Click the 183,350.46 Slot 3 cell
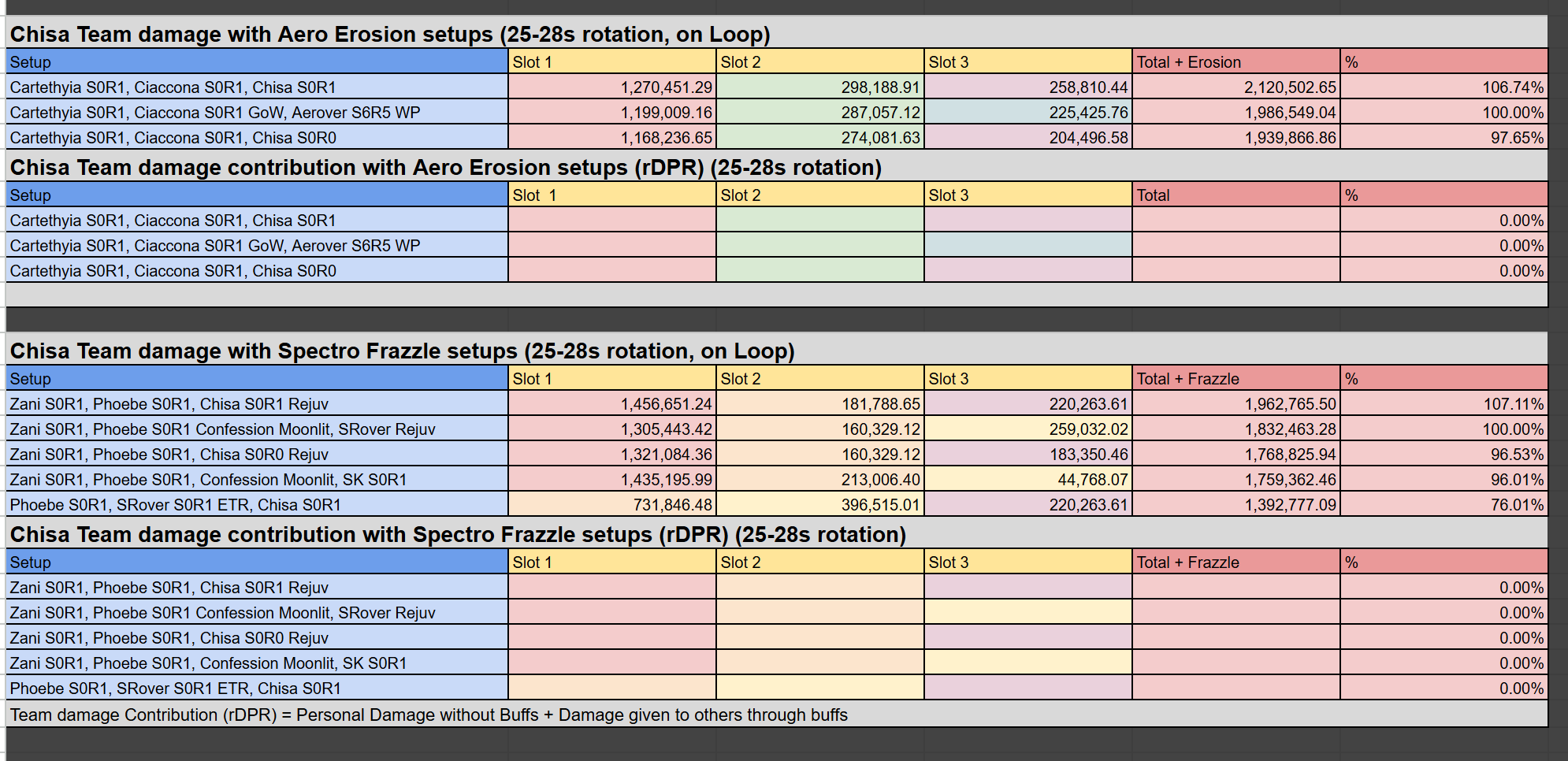 [1028, 454]
